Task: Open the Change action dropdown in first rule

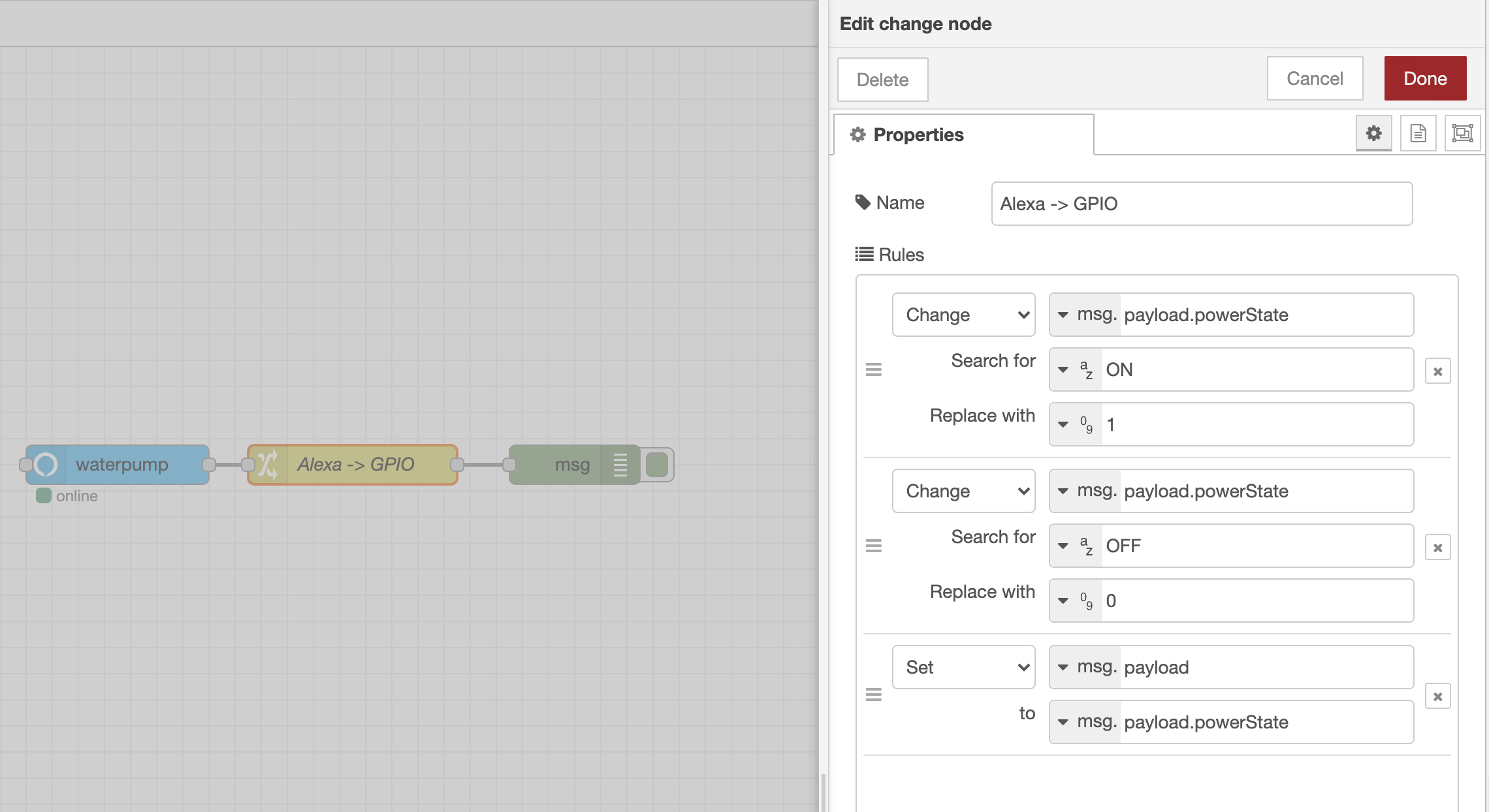Action: pyautogui.click(x=963, y=315)
